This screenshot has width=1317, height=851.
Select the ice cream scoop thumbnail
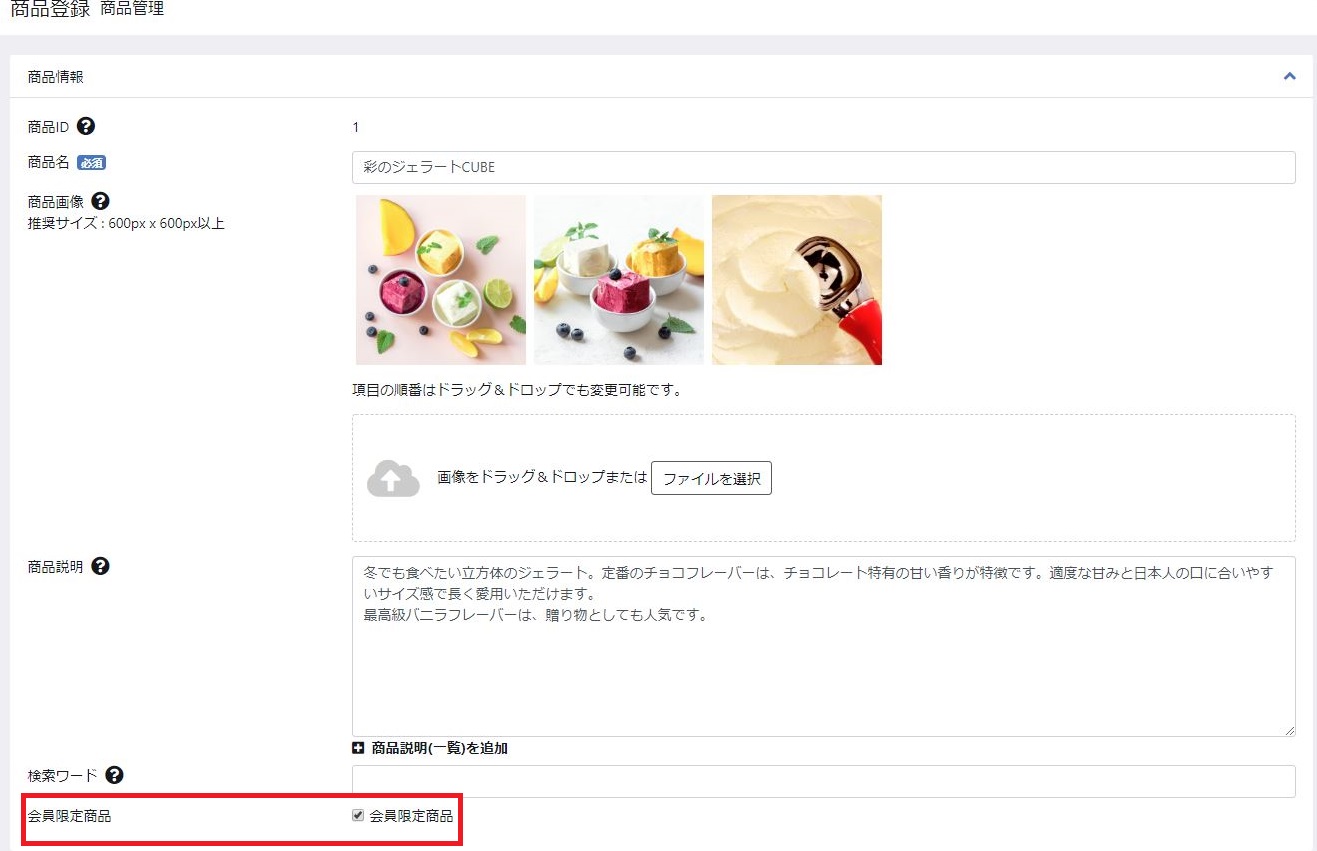click(797, 280)
